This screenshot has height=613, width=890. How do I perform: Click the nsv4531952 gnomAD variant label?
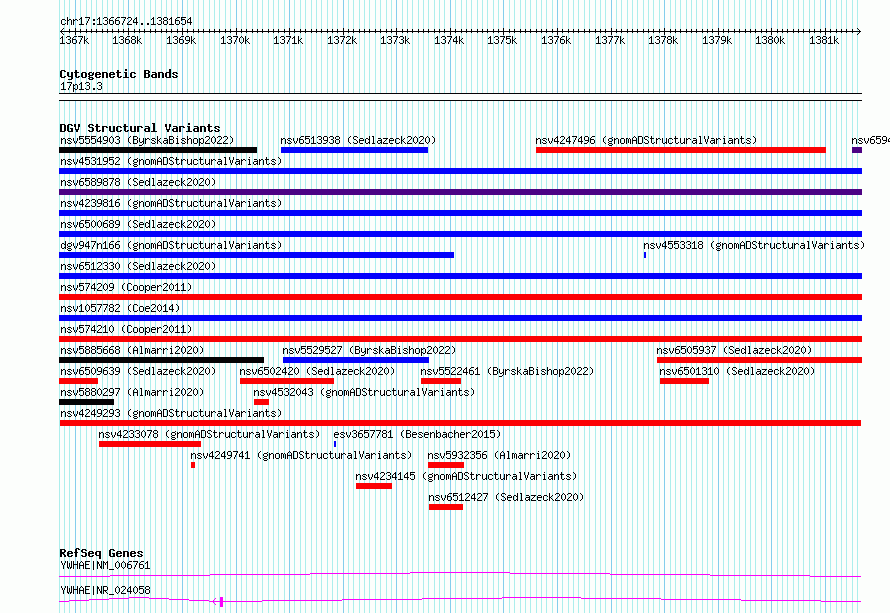pyautogui.click(x=171, y=161)
